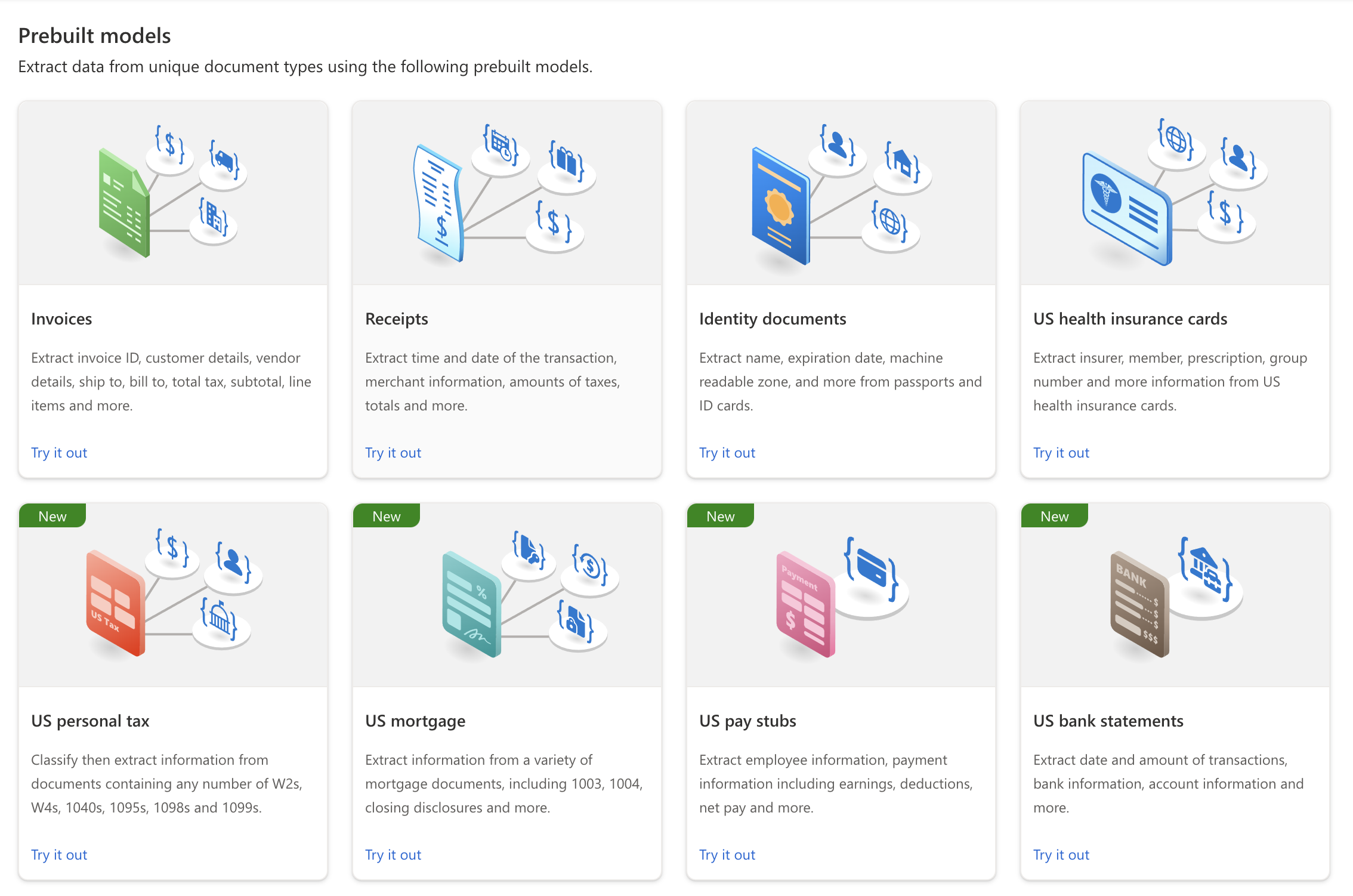Click the teal mortgage document icon
This screenshot has width=1353, height=896.
click(x=471, y=605)
